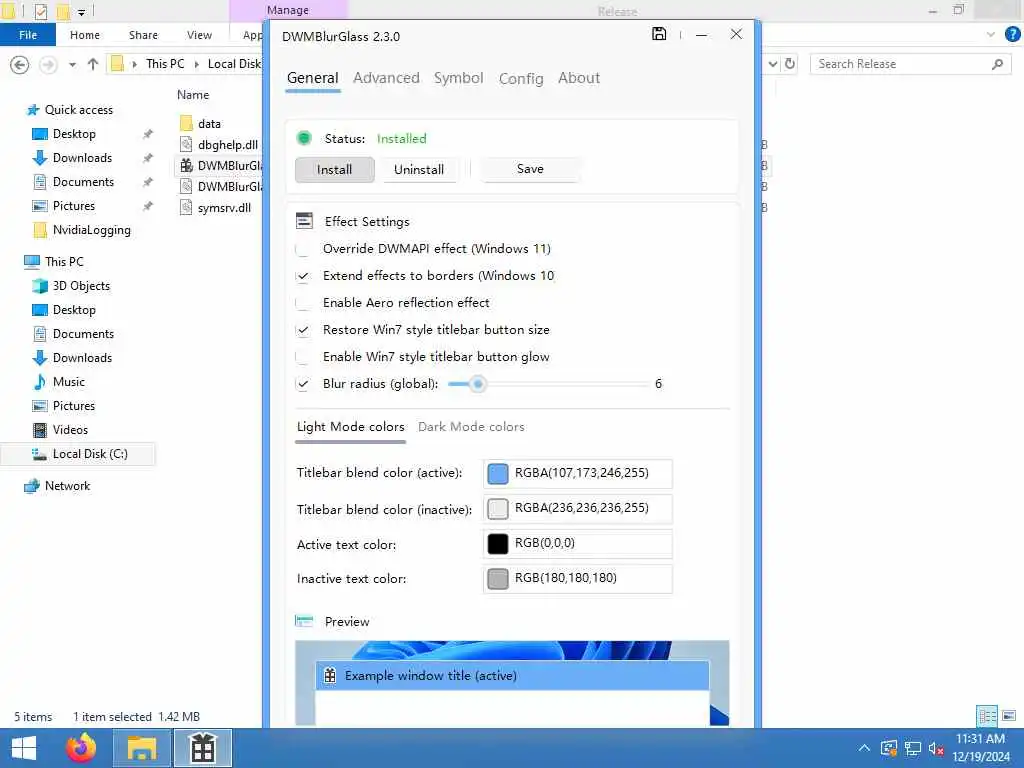Expand the address bar history dropdown
1024x768 pixels.
click(773, 64)
